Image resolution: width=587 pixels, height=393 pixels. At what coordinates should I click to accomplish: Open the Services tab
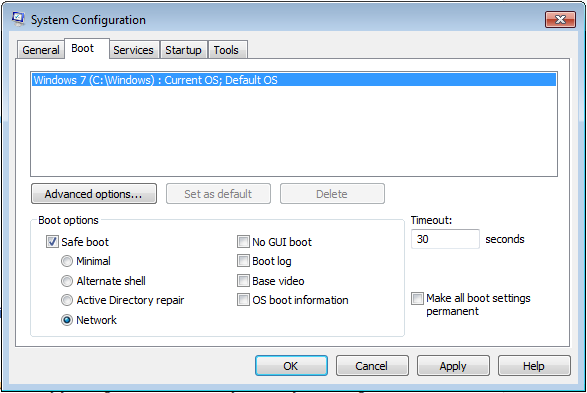pyautogui.click(x=133, y=50)
